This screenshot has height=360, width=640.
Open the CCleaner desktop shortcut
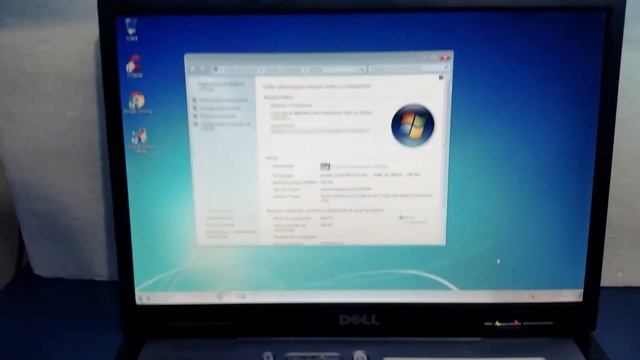(x=134, y=67)
